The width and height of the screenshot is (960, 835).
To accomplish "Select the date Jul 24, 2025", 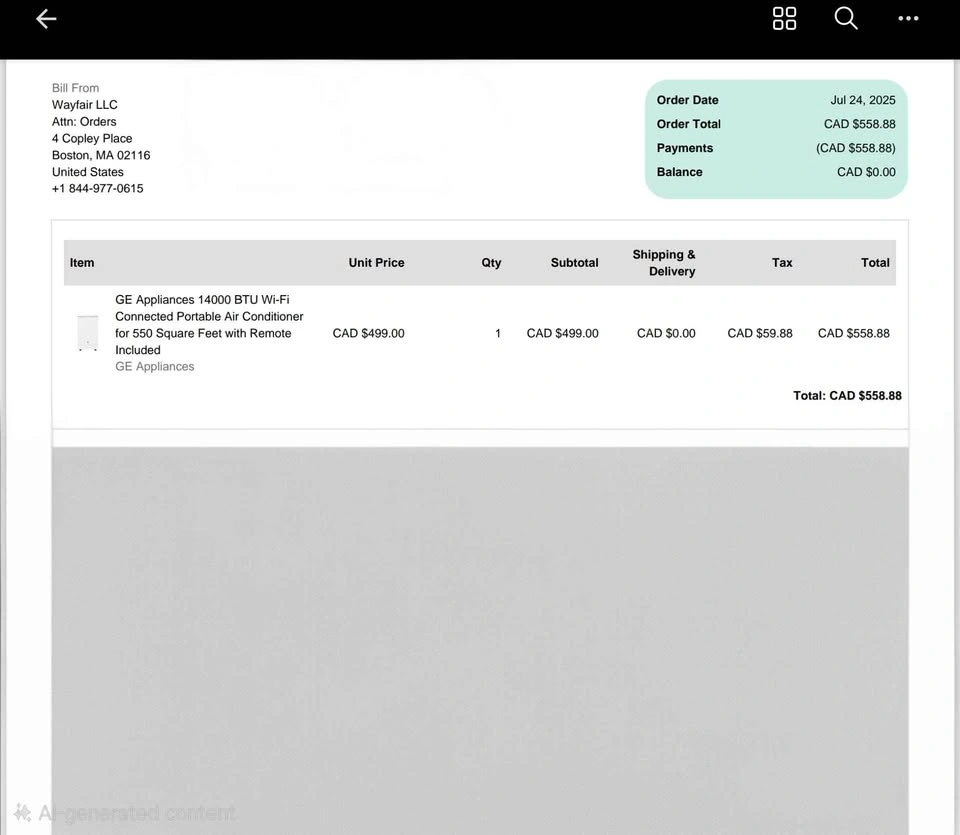I will coord(863,100).
